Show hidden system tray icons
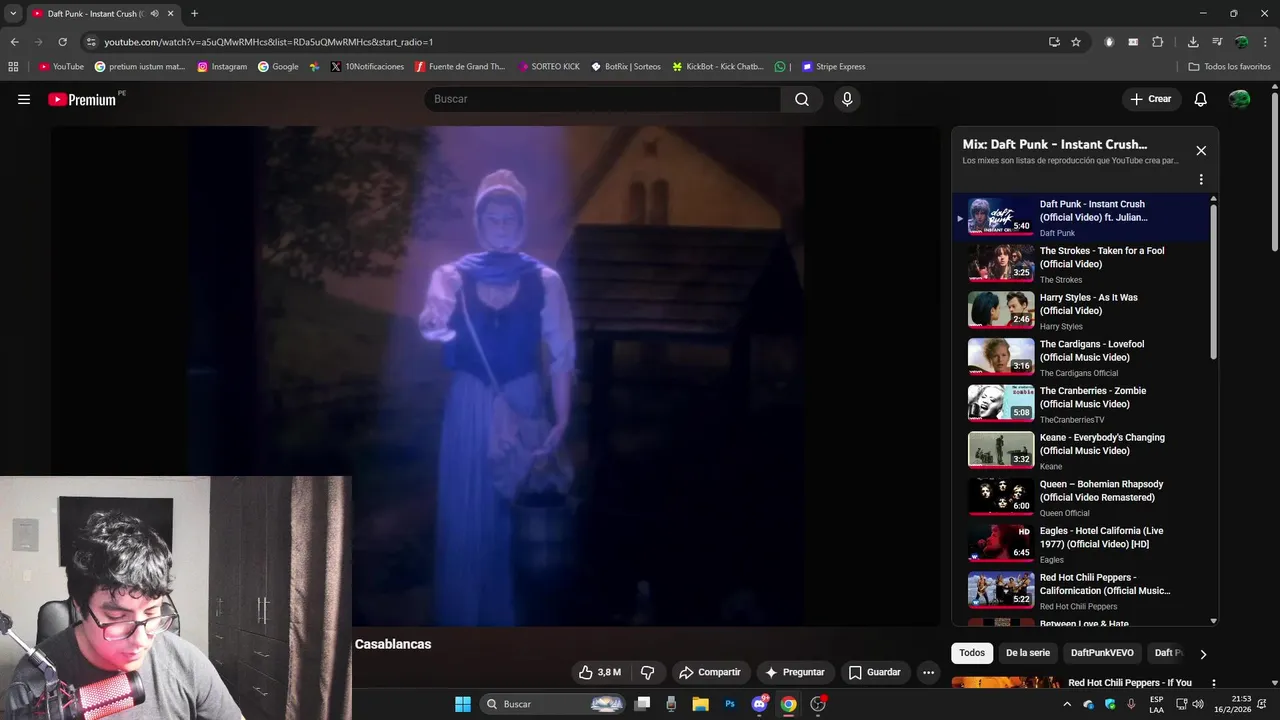Image resolution: width=1280 pixels, height=720 pixels. tap(1067, 704)
